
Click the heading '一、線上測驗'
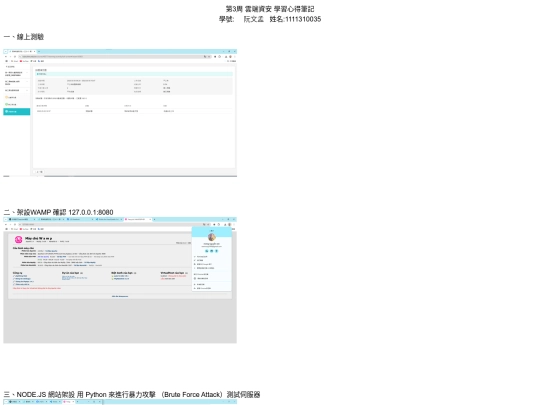click(24, 37)
